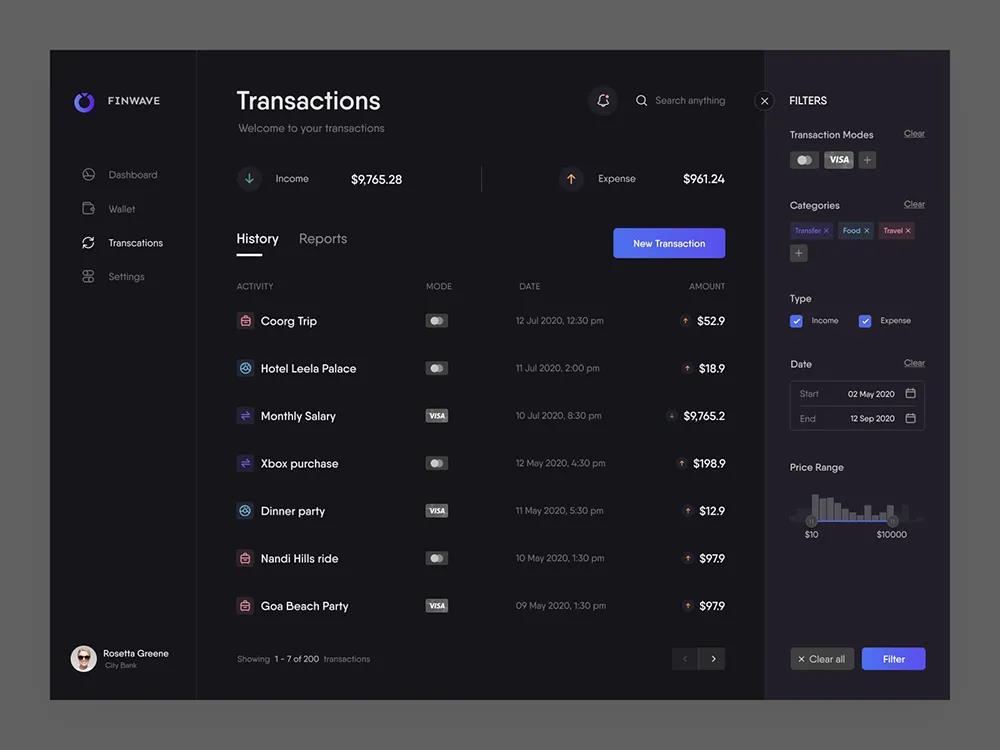The image size is (1000, 750).
Task: Click the search magnifier icon
Action: tap(642, 100)
